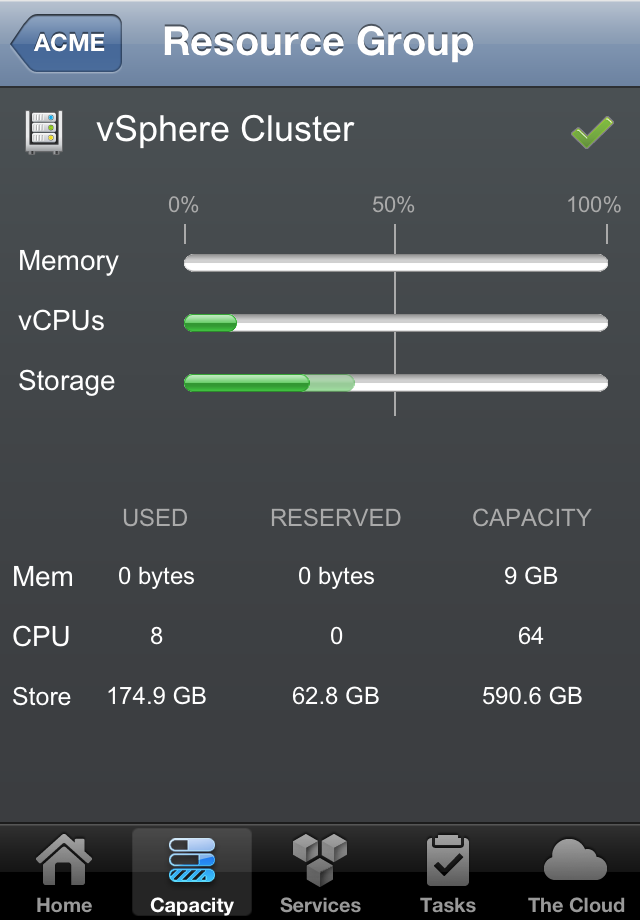Select the 9 GB memory capacity value
Screen dimensions: 640x920
click(x=531, y=577)
